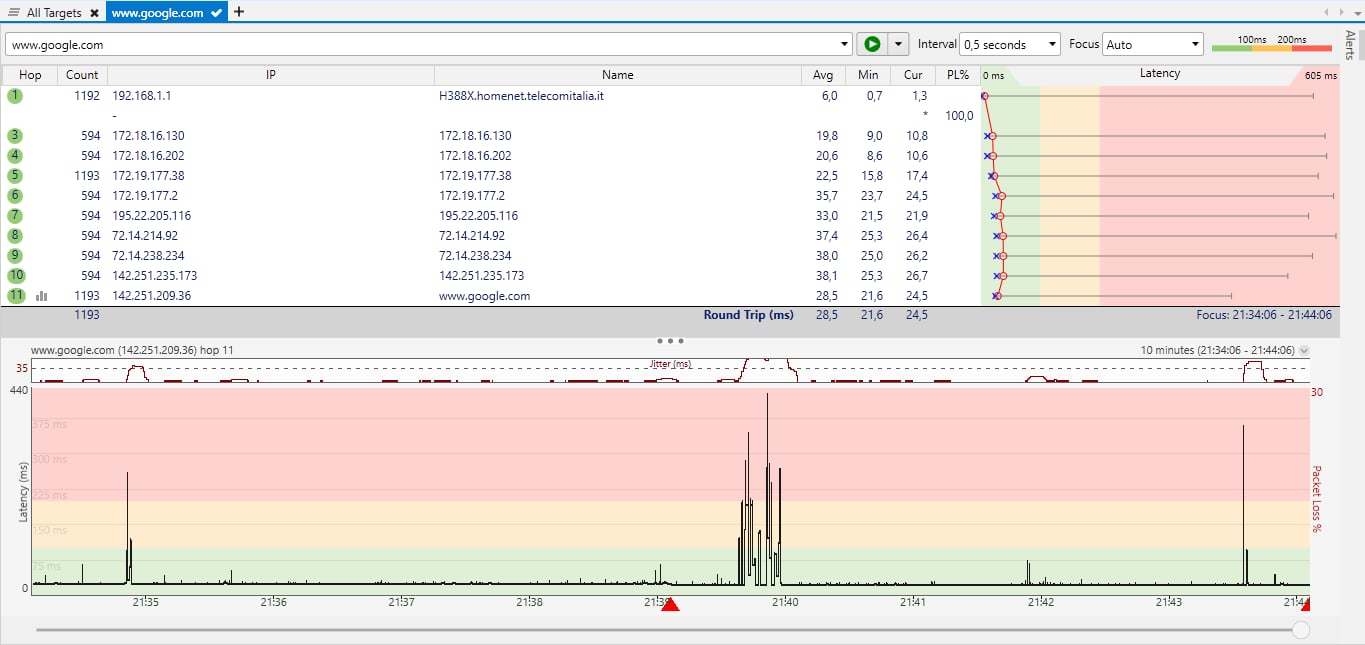The image size is (1365, 645).
Task: Click the name H388X.homenet.telecomitalia.it
Action: tap(522, 96)
